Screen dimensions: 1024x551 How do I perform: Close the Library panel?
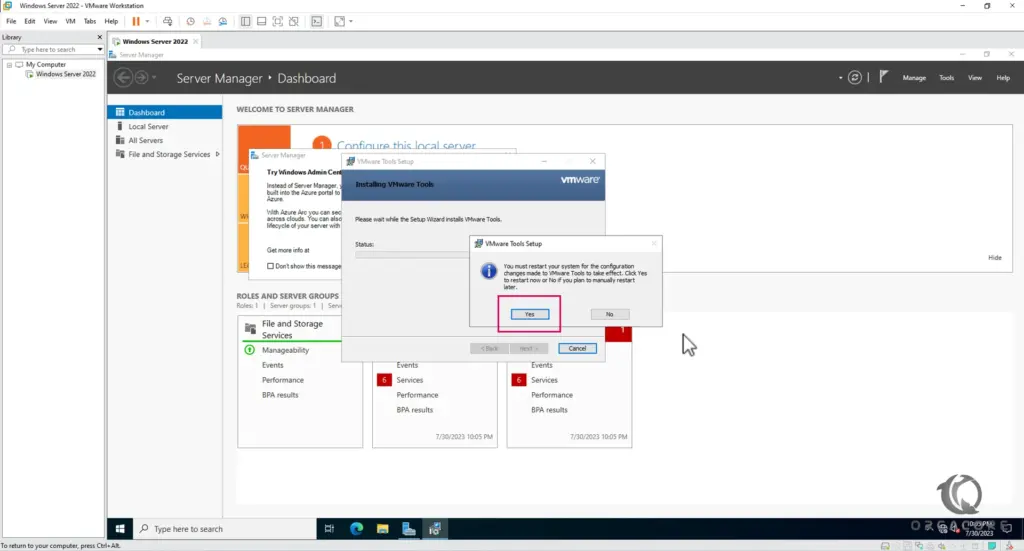click(x=100, y=37)
